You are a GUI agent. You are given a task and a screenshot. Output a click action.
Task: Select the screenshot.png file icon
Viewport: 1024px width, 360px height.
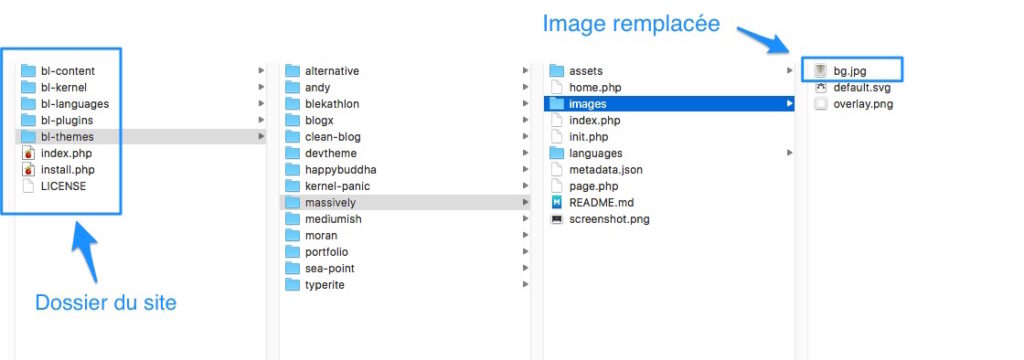click(x=556, y=219)
